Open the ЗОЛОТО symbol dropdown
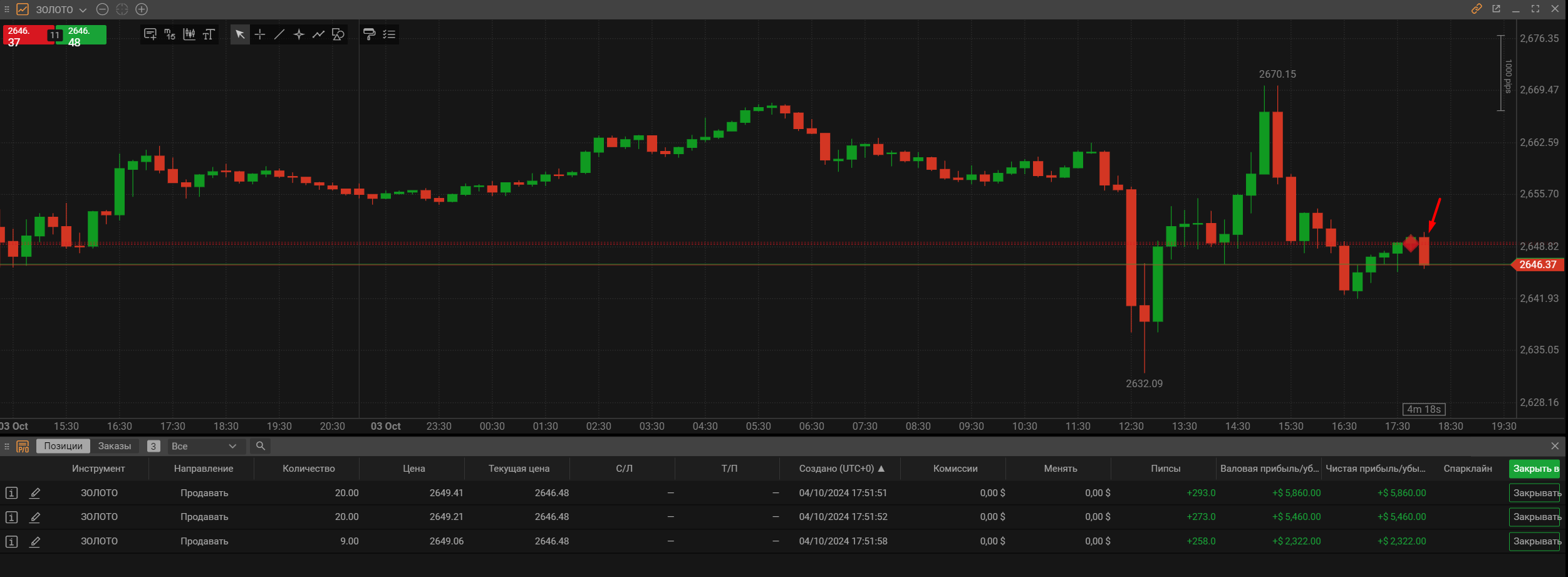Viewport: 1568px width, 577px height. point(61,9)
